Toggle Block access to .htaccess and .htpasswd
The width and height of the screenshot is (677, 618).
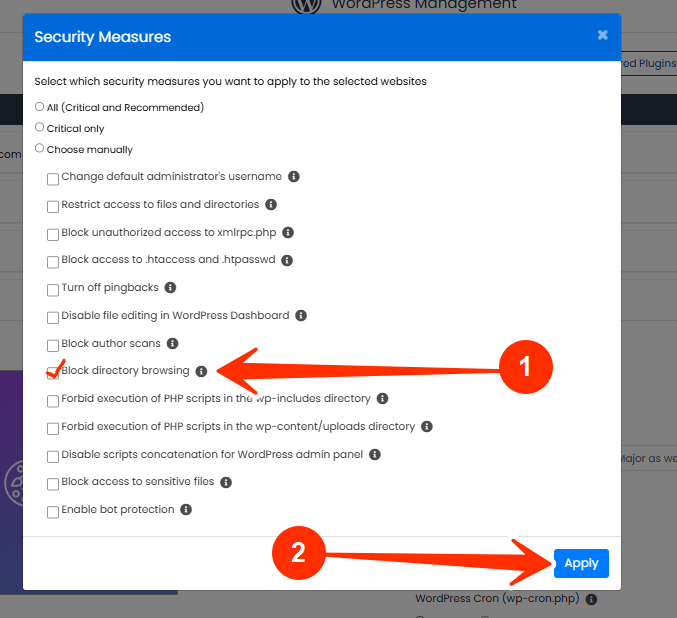53,262
